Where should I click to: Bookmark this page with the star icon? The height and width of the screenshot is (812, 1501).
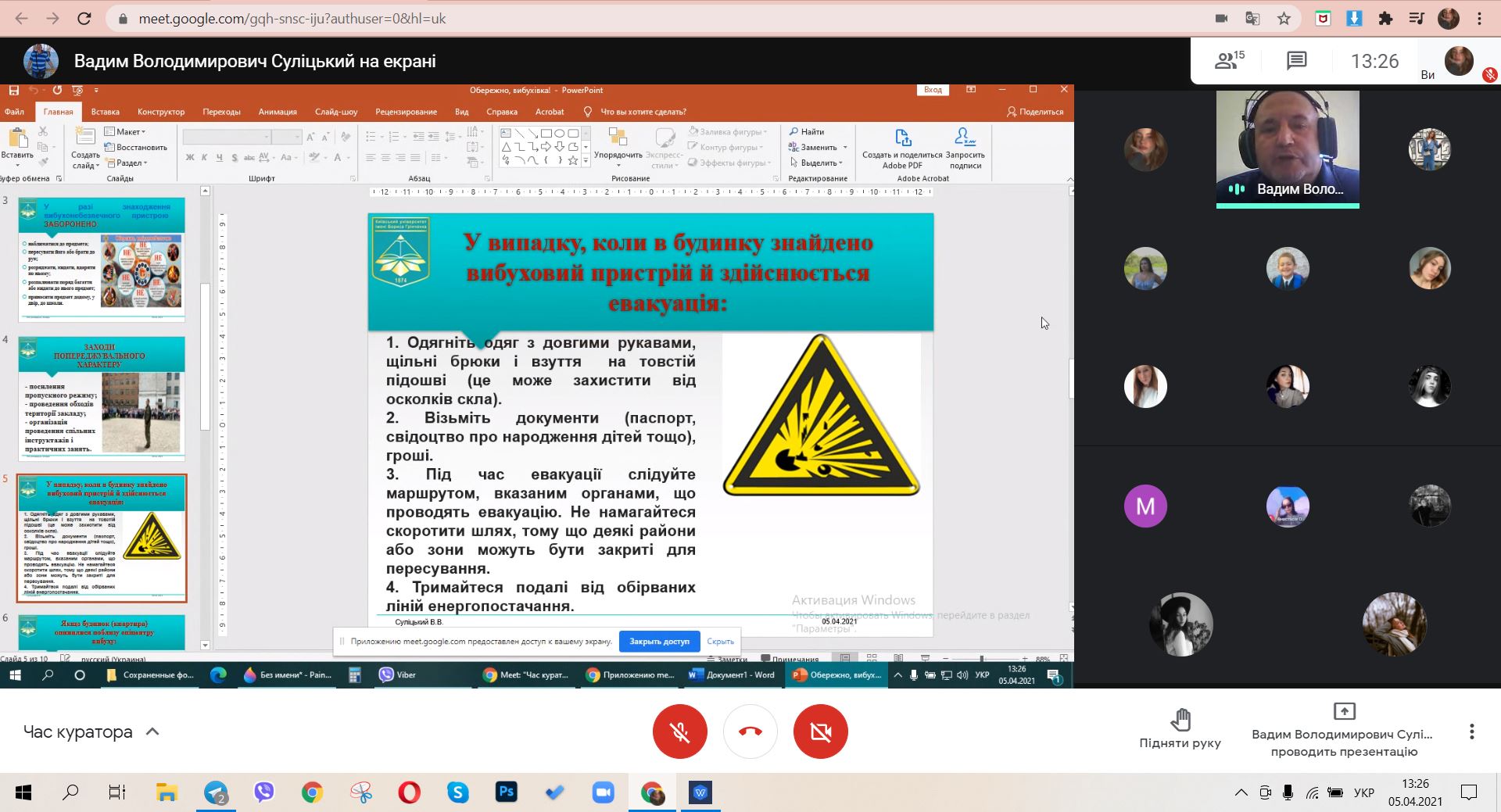(1284, 19)
